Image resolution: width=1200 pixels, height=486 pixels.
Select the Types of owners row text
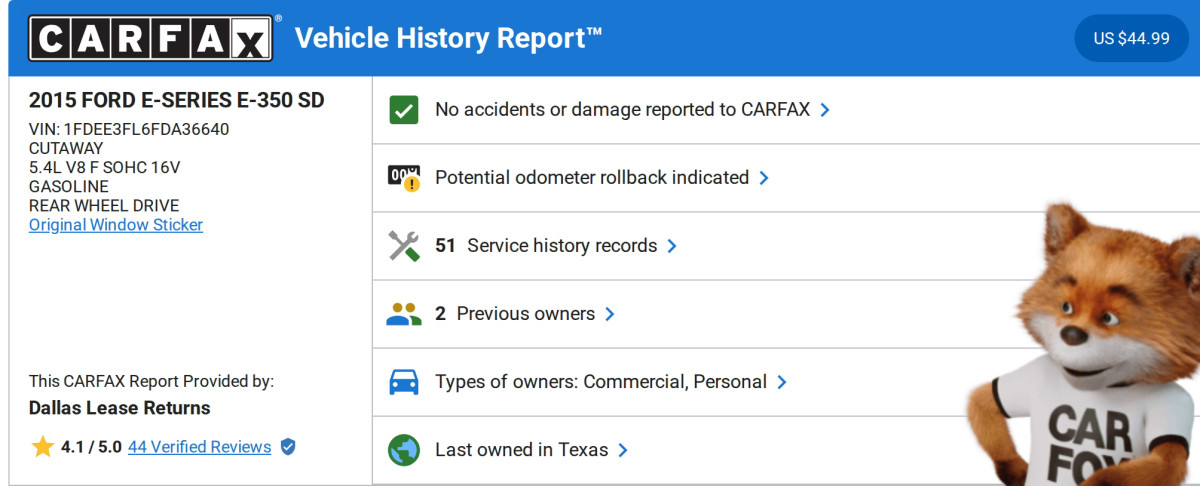(600, 382)
